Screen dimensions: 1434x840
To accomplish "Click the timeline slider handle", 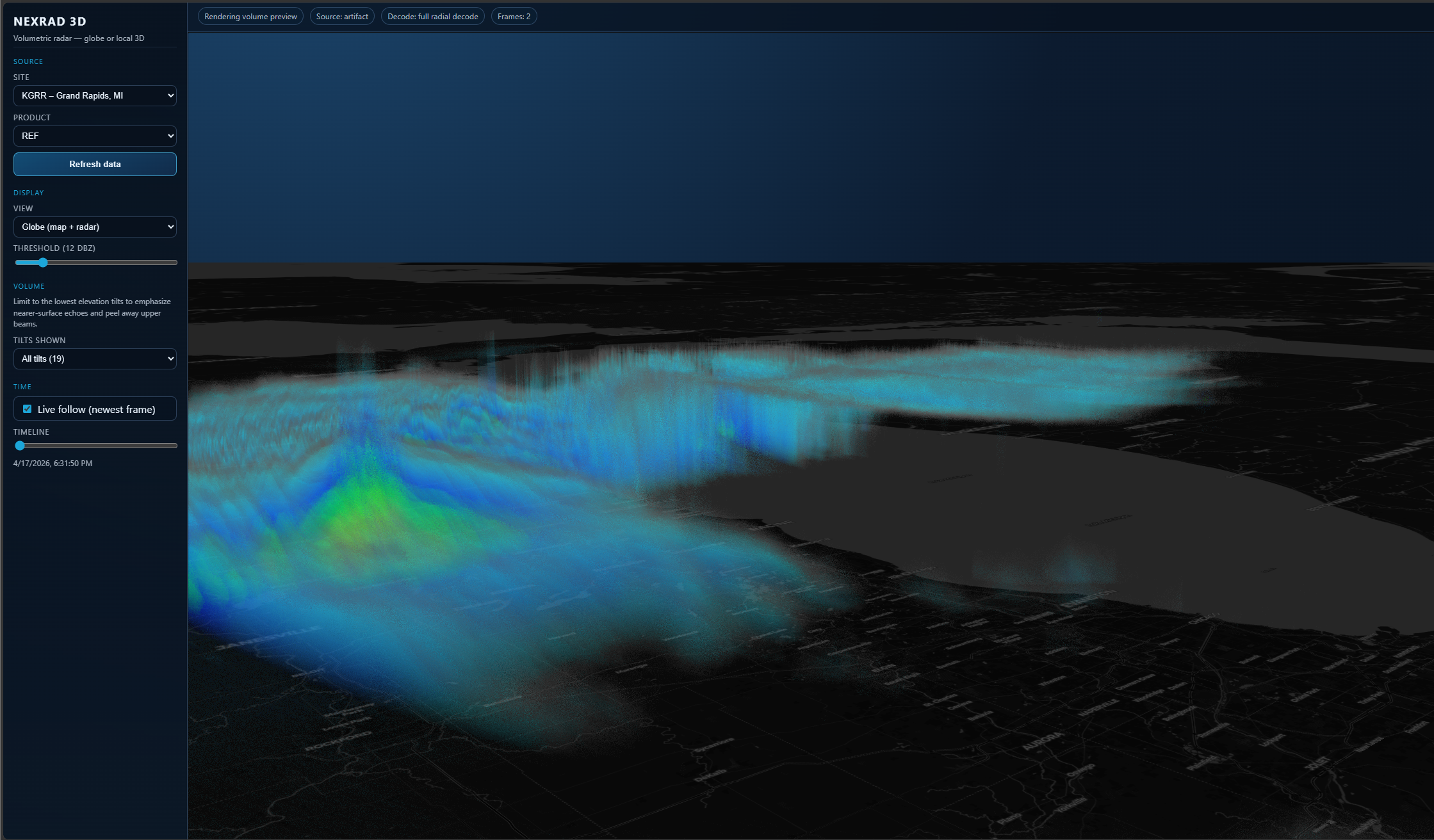I will (x=20, y=446).
